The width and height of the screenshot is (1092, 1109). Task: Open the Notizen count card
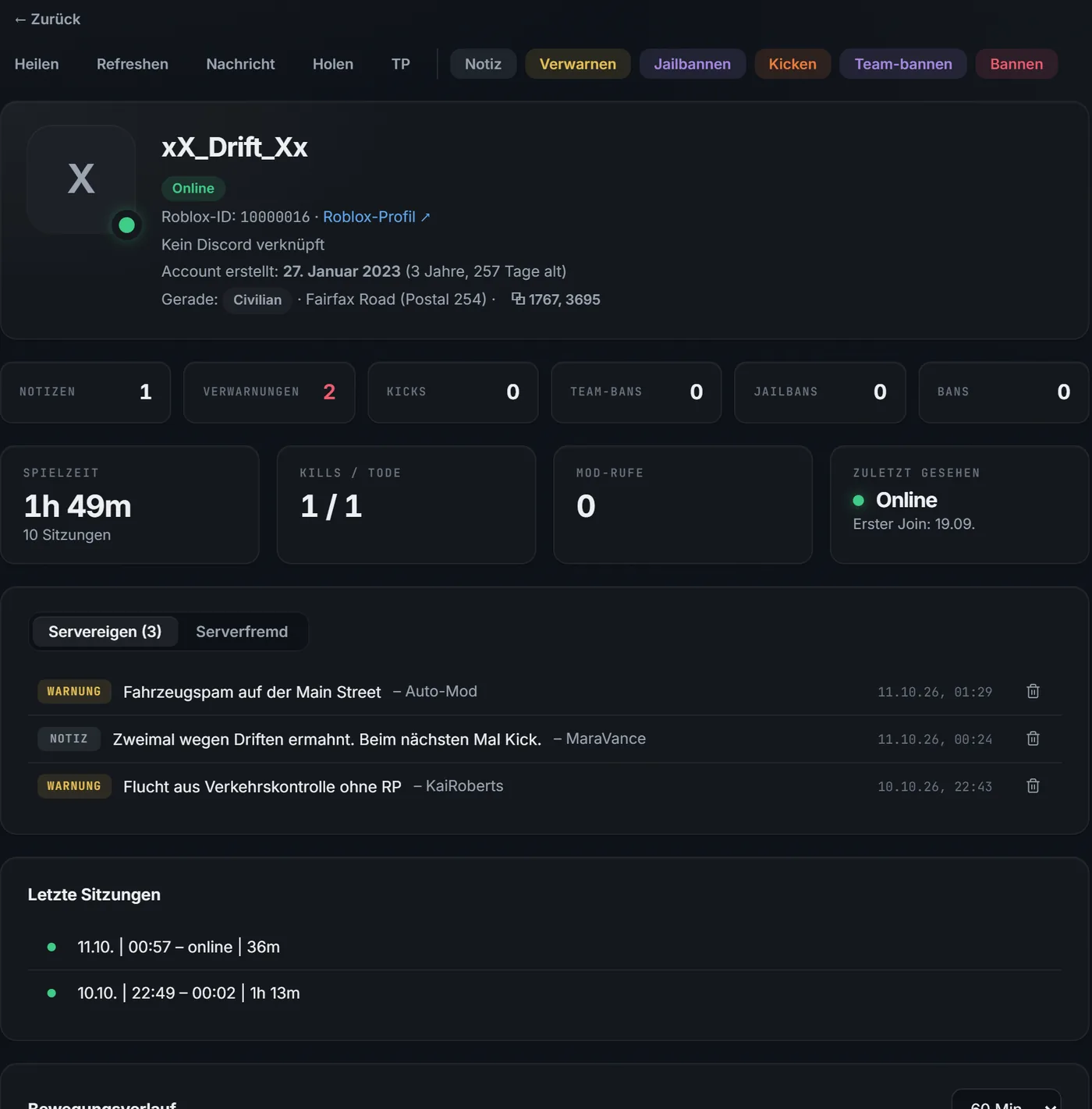tap(86, 392)
